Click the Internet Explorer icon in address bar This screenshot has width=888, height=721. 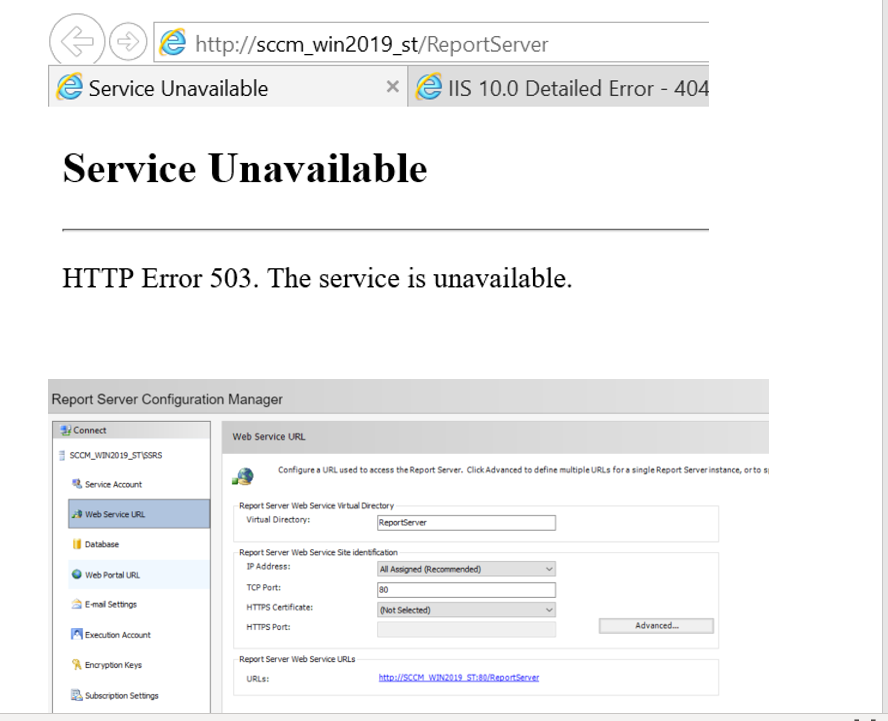tap(172, 41)
